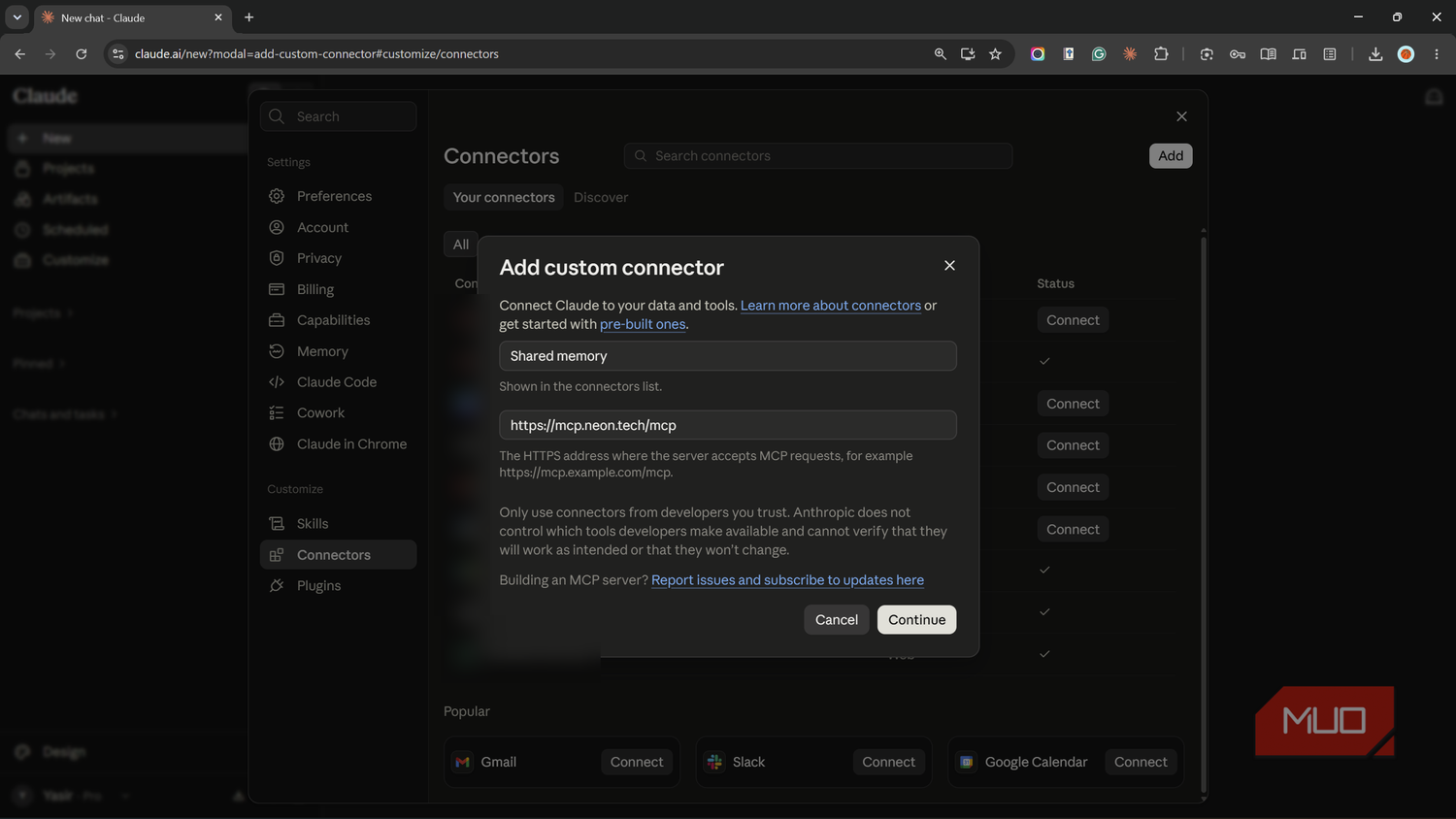Open the Chrome profile avatar
Screen dimensions: 1456x819
pos(1406,54)
